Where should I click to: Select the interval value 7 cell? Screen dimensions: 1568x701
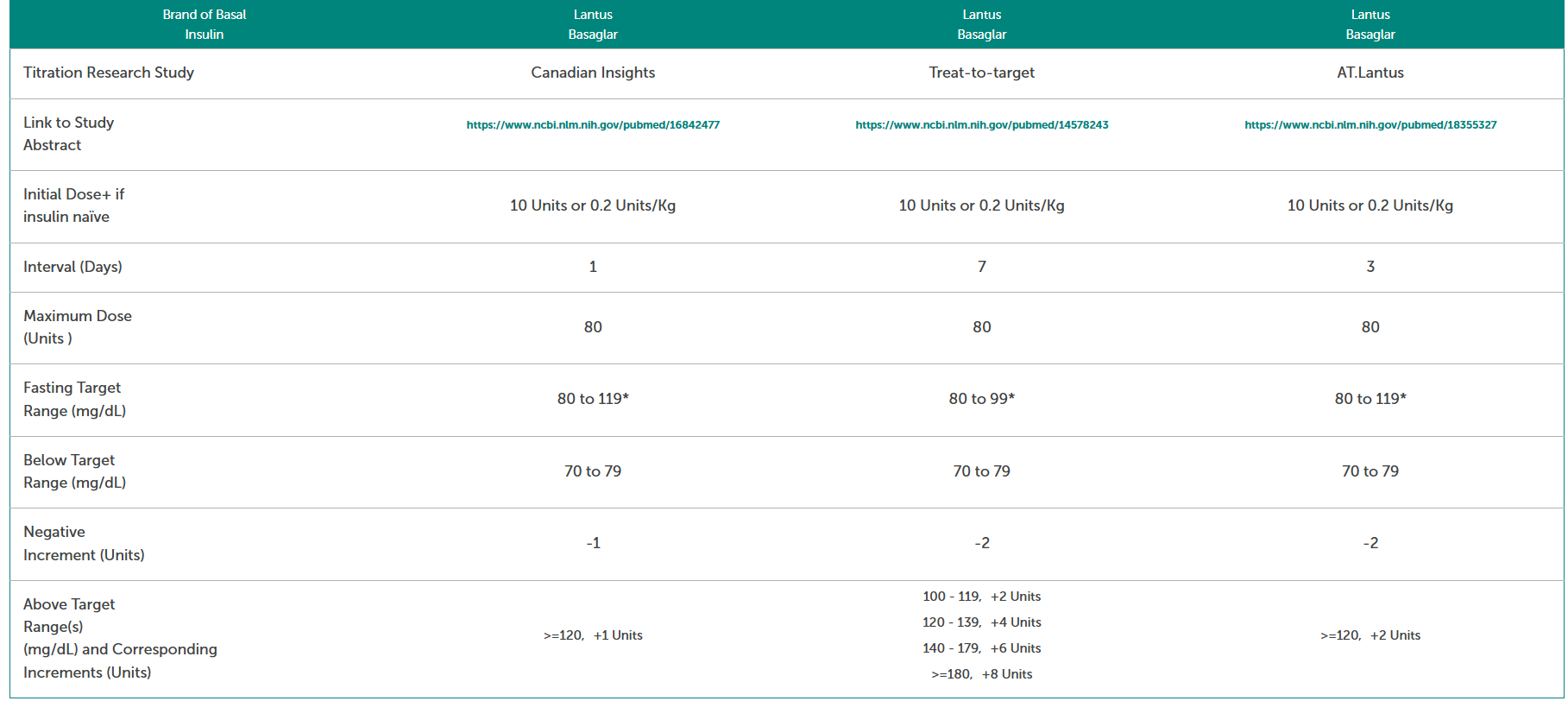tap(981, 267)
